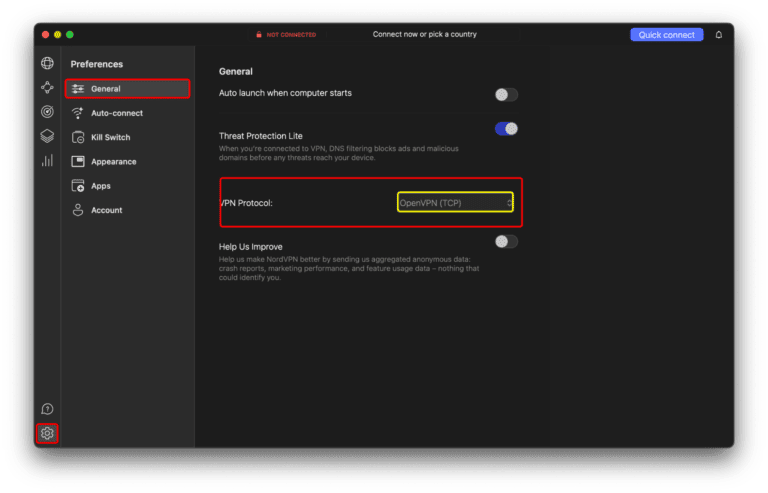The width and height of the screenshot is (768, 493).
Task: Click the General sliders icon
Action: click(x=78, y=89)
